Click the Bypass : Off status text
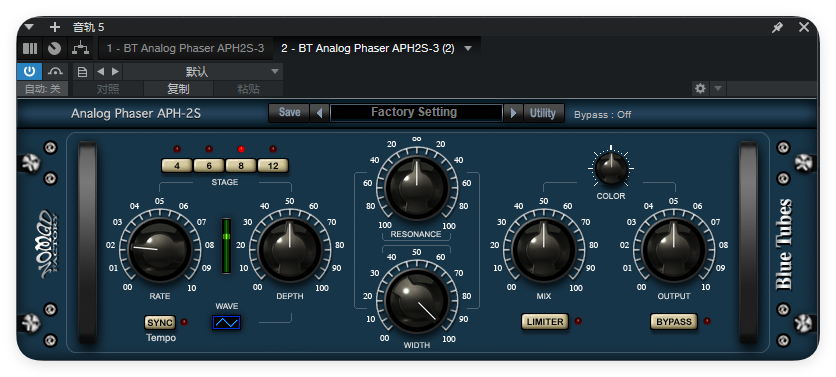Viewport: 836px width, 377px height. pyautogui.click(x=602, y=115)
